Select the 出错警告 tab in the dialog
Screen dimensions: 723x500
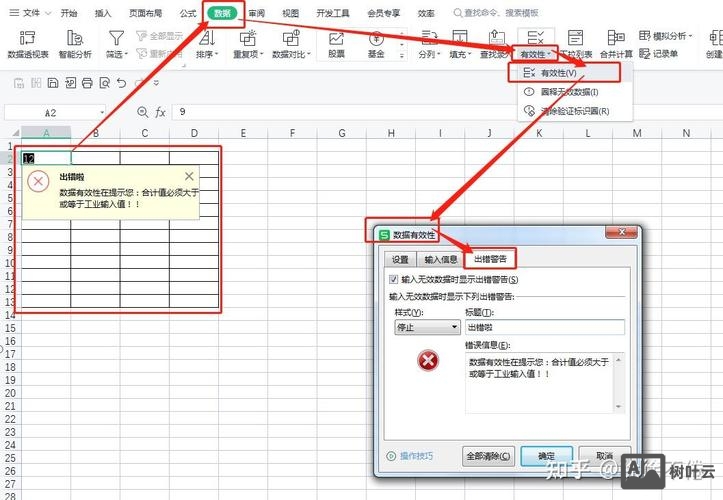[x=490, y=259]
